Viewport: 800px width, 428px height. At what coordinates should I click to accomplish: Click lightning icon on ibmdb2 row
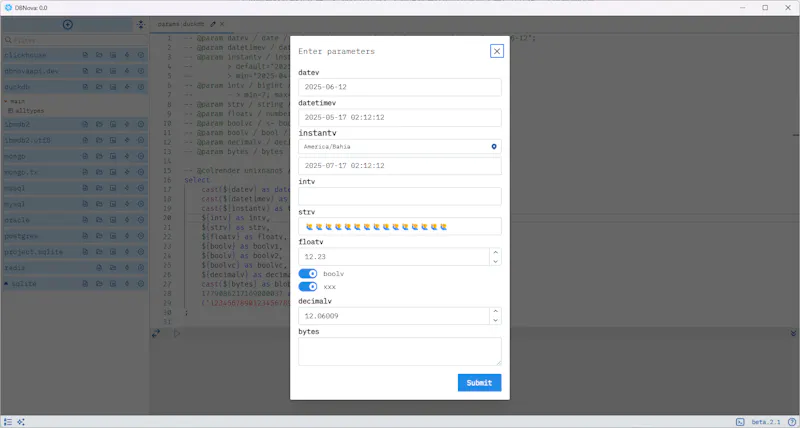pos(127,124)
